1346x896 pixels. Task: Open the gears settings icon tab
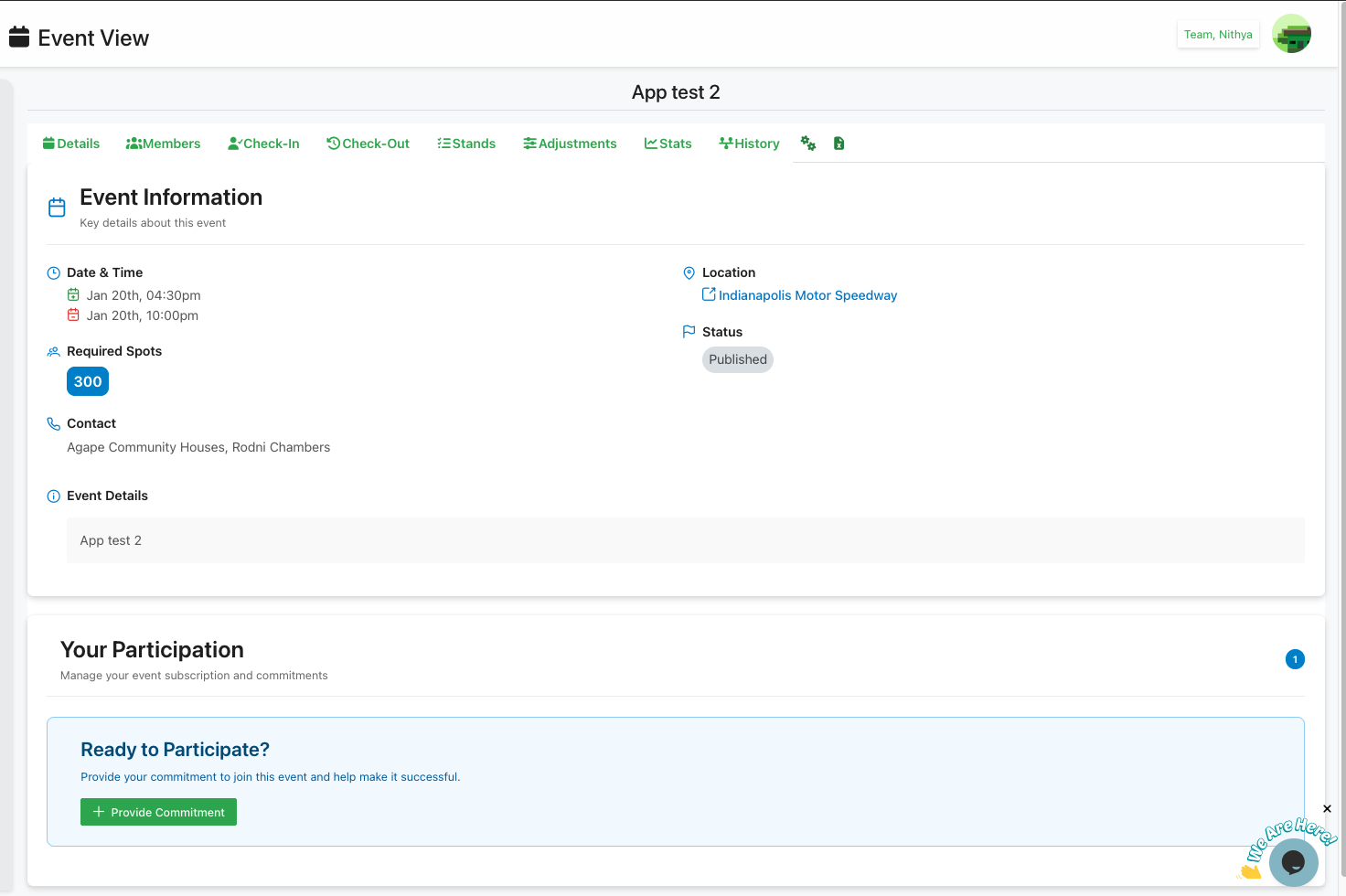[808, 144]
